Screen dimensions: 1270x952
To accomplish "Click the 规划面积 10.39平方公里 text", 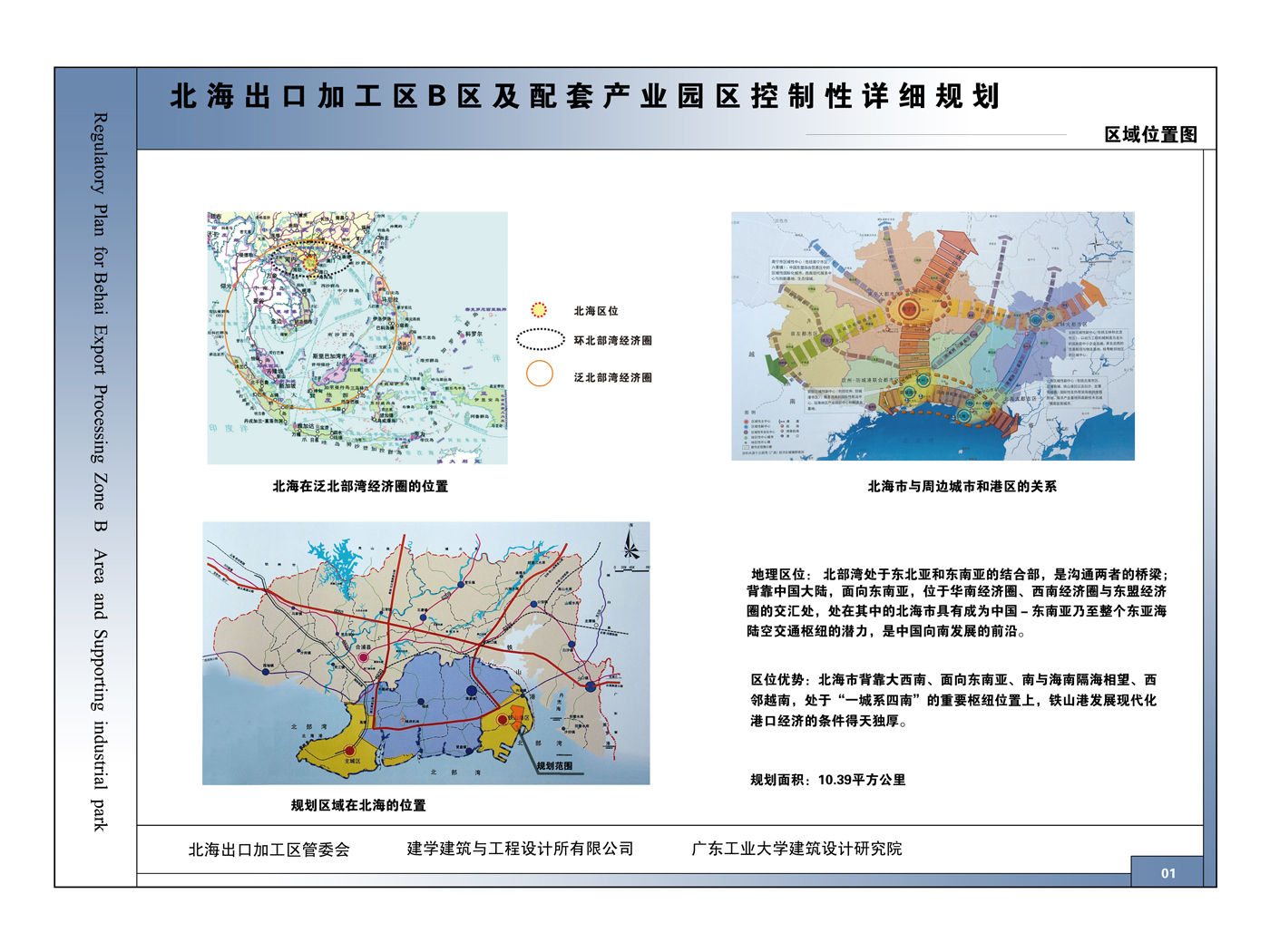I will (x=827, y=780).
